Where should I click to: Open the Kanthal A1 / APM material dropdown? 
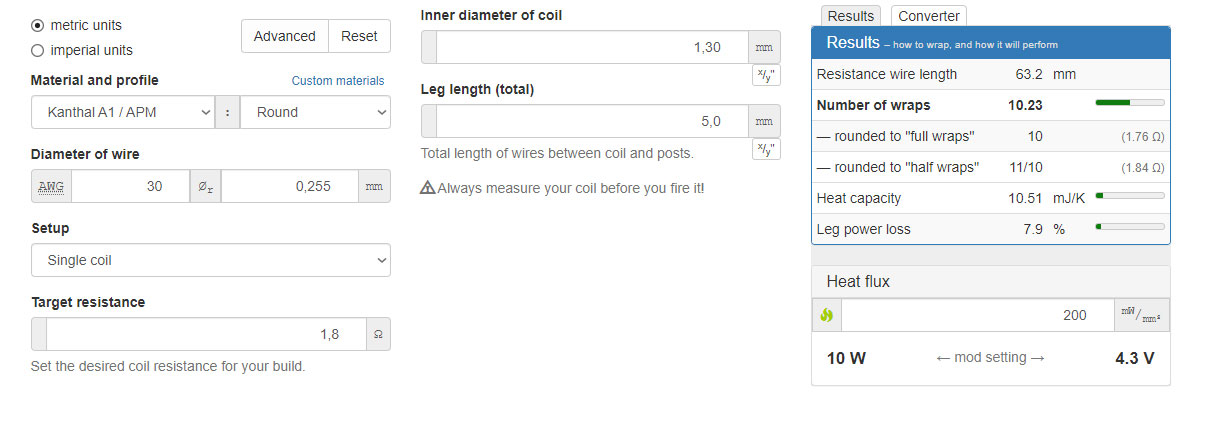click(x=123, y=113)
